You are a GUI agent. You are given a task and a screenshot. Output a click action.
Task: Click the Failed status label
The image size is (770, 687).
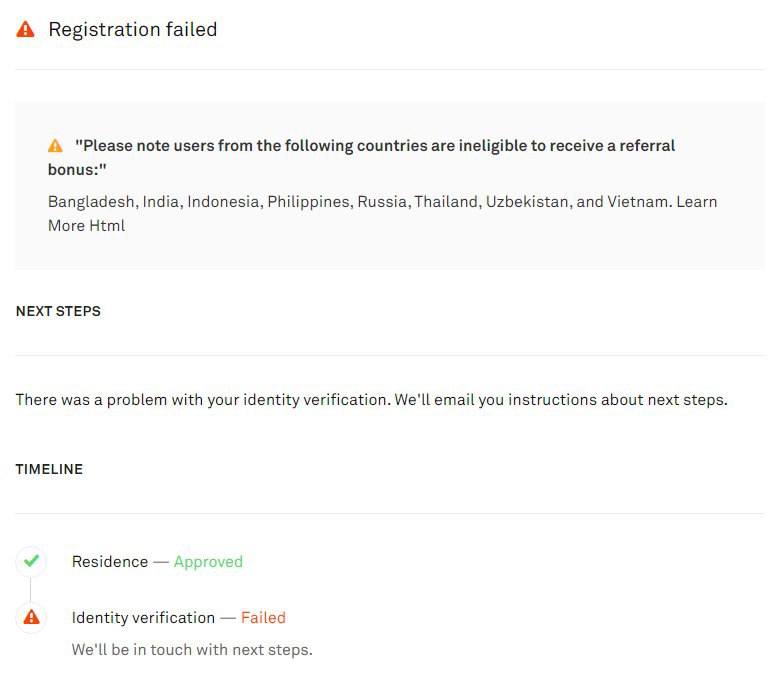tap(263, 617)
